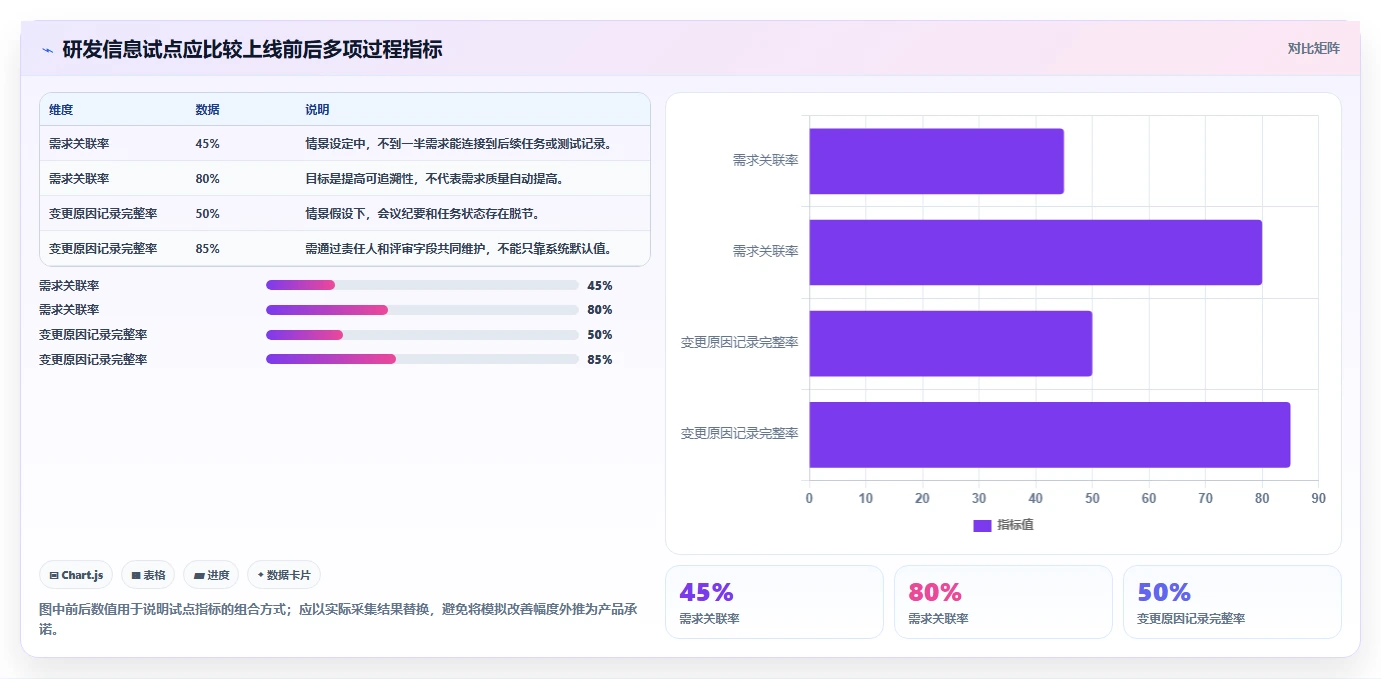The image size is (1381, 679).
Task: Click the x-axis tick label 40
Action: point(1035,498)
